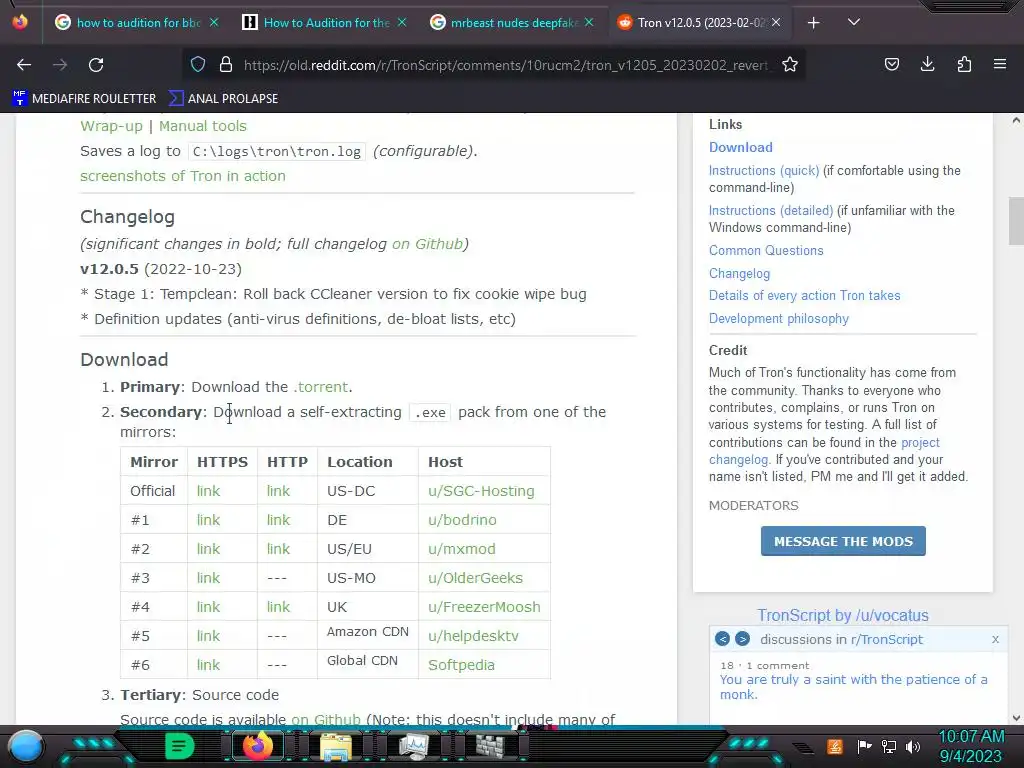Click mirror #2 HTTP link
This screenshot has width=1024, height=768.
coord(278,549)
